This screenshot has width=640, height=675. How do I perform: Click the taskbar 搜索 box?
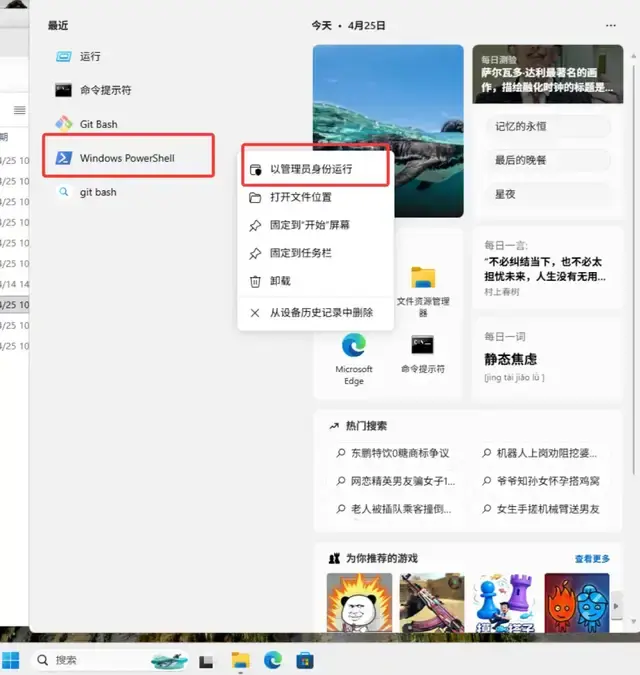(110, 660)
